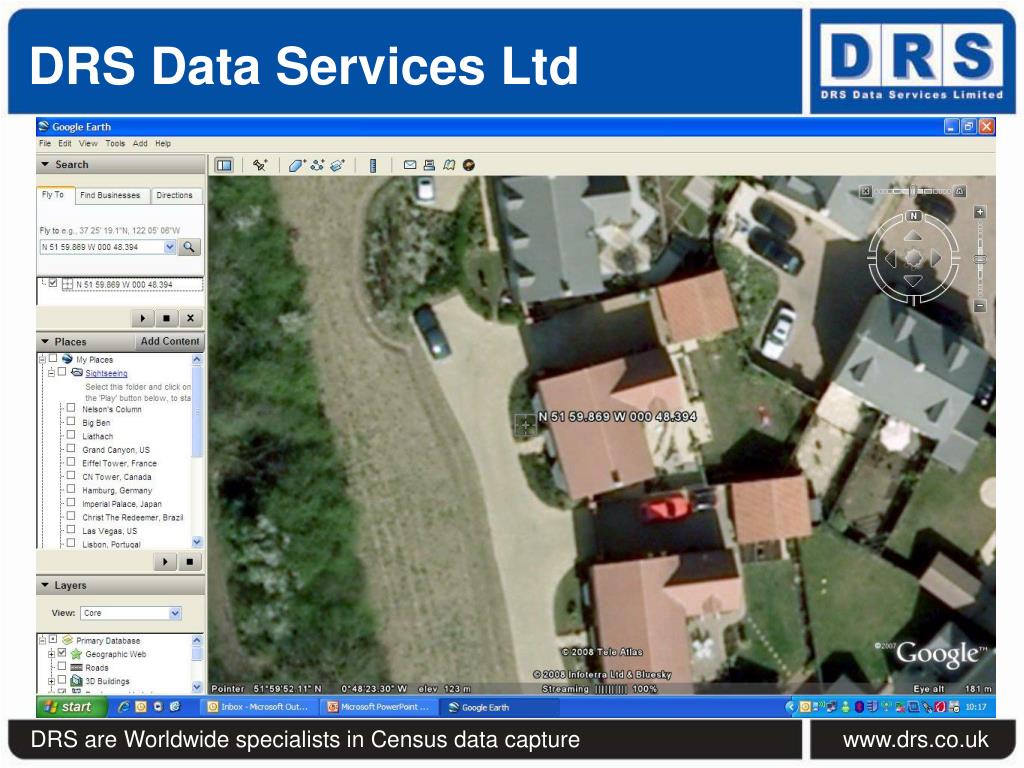Viewport: 1024px width, 768px height.
Task: Check the Big Ben checkbox
Action: pyautogui.click(x=71, y=421)
